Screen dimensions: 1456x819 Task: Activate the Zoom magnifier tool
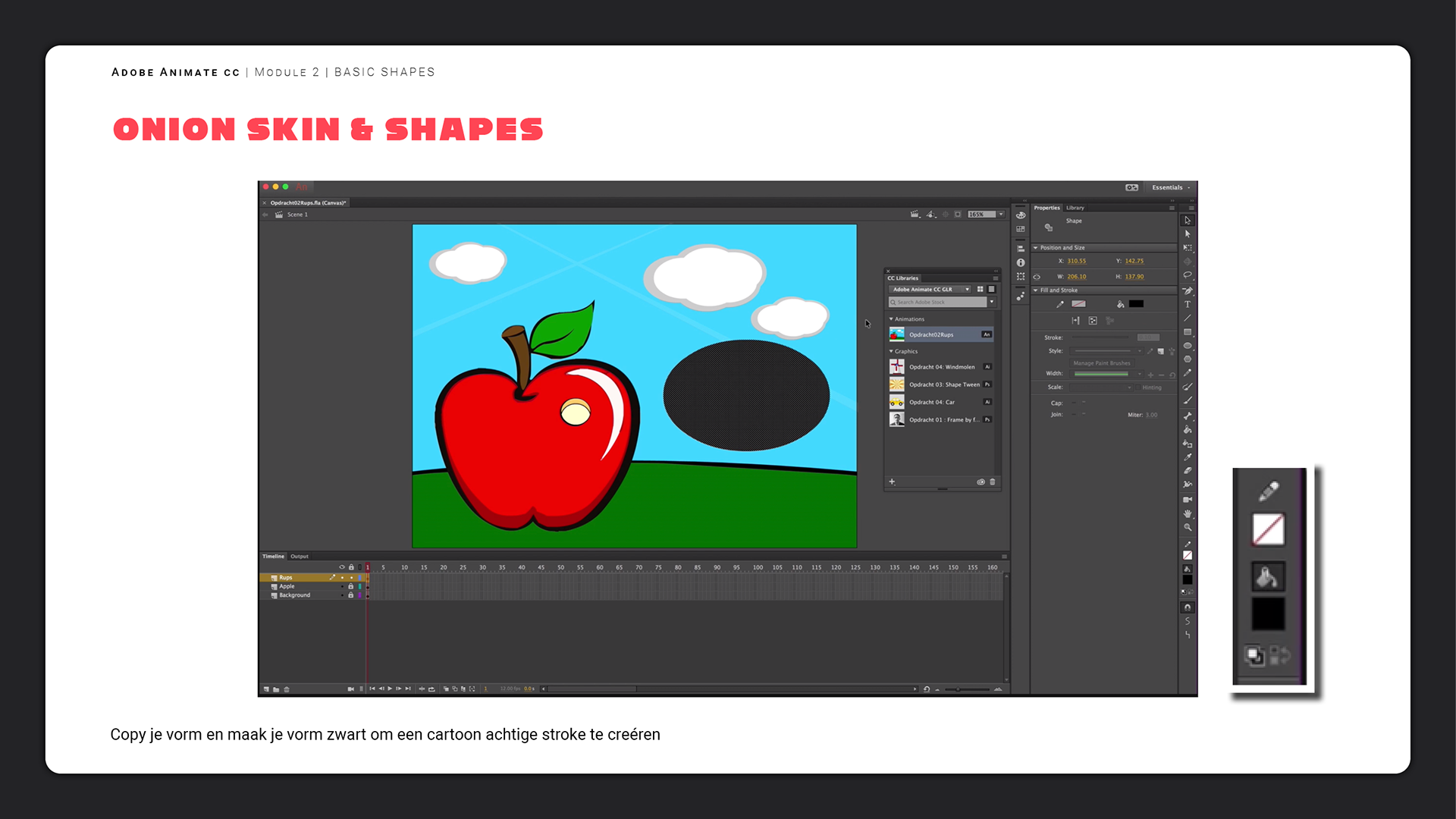1188,527
